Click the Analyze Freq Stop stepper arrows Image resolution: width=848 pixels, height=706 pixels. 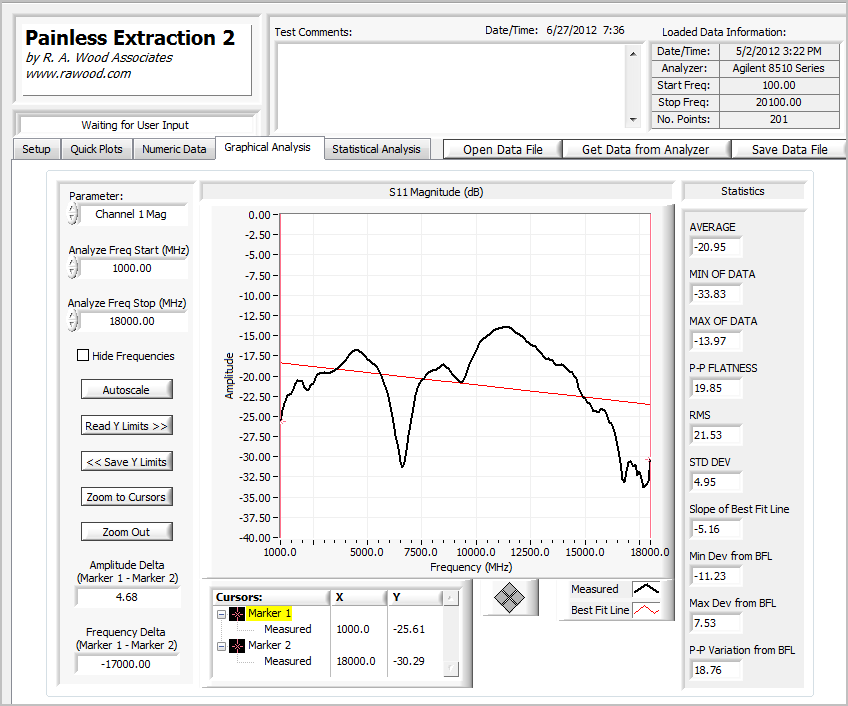click(x=73, y=321)
